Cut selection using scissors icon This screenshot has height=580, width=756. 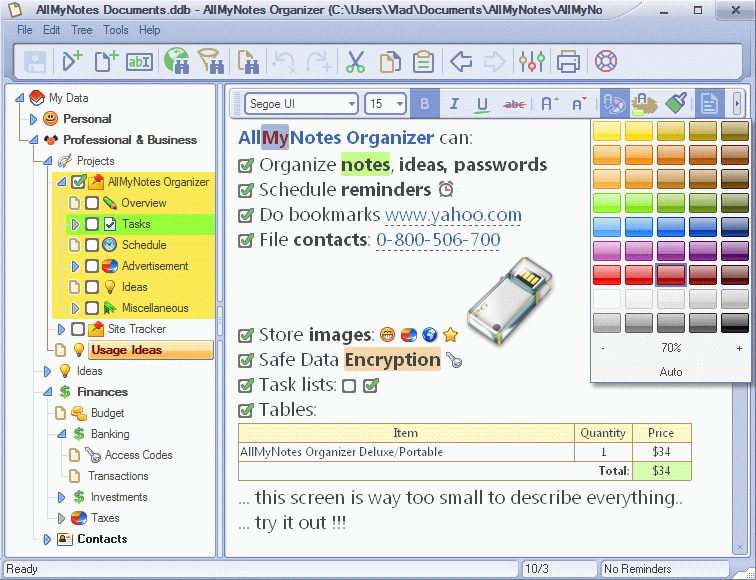pyautogui.click(x=355, y=62)
